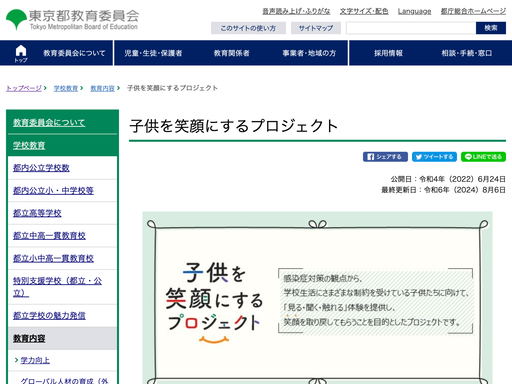Viewport: 512px width, 384px height.
Task: Go to トップページ breadcrumb link
Action: pyautogui.click(x=24, y=88)
